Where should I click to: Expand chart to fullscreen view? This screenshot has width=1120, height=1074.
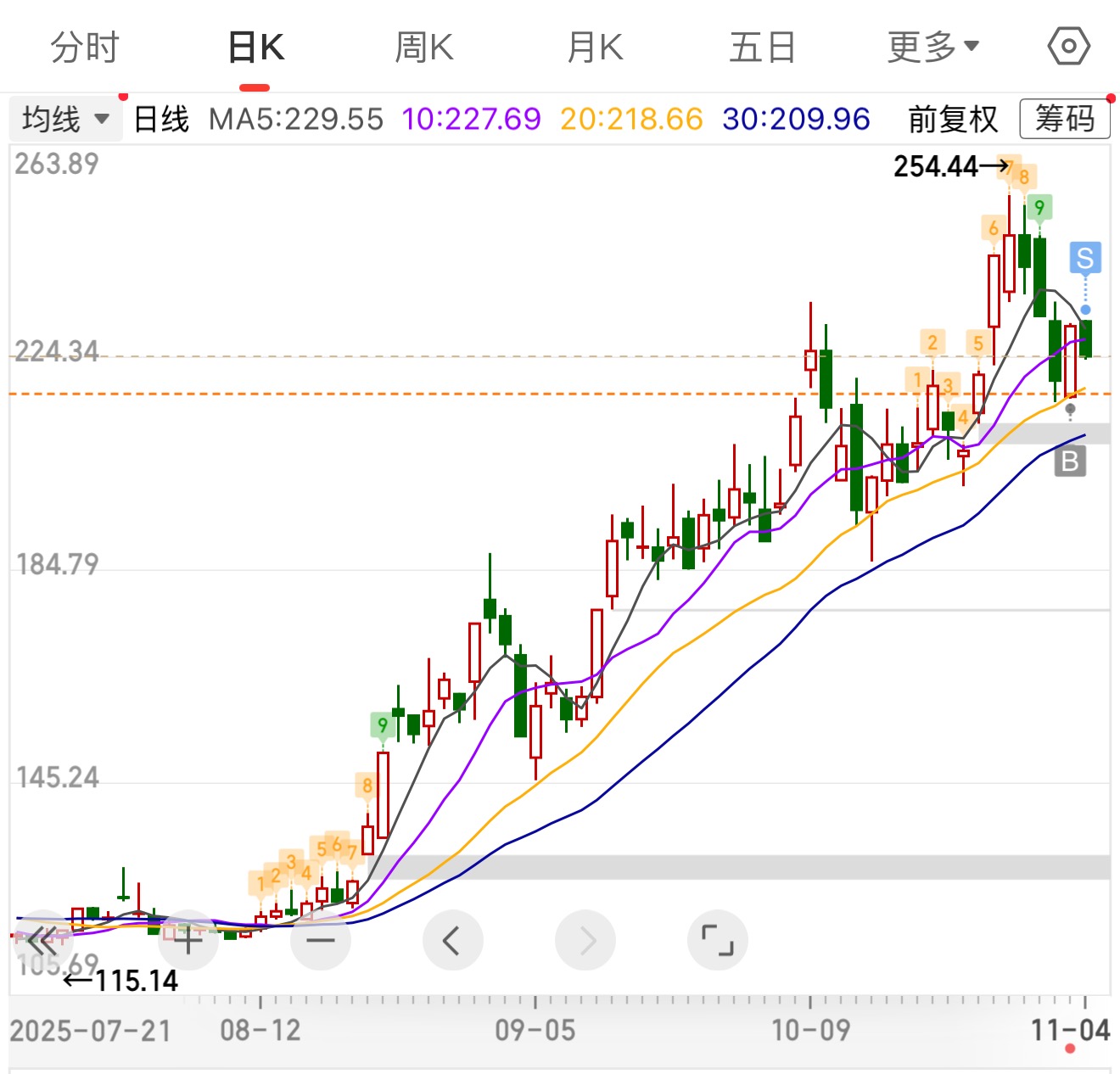pos(718,940)
